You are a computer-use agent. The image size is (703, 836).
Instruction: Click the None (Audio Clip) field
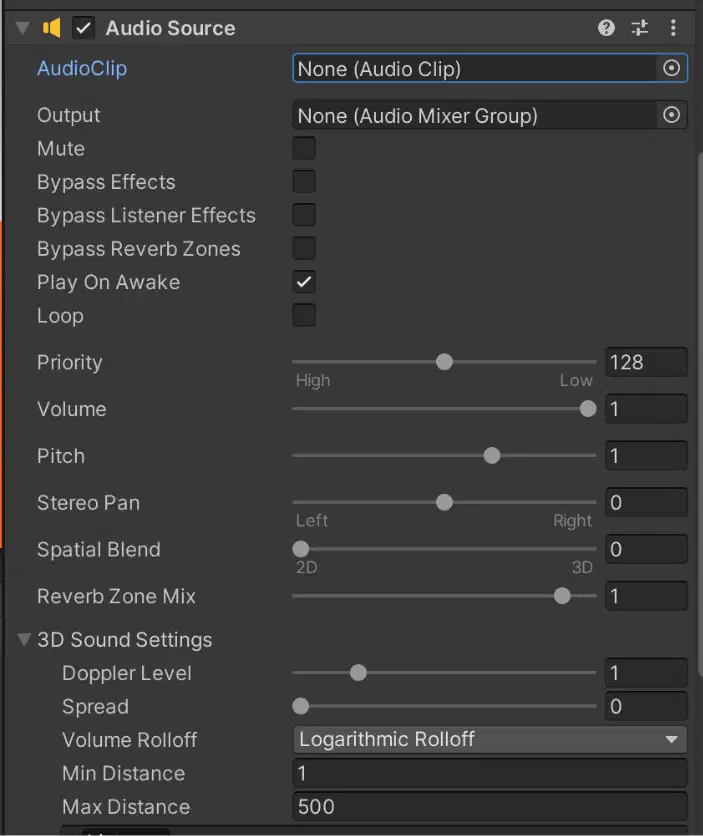(x=474, y=68)
